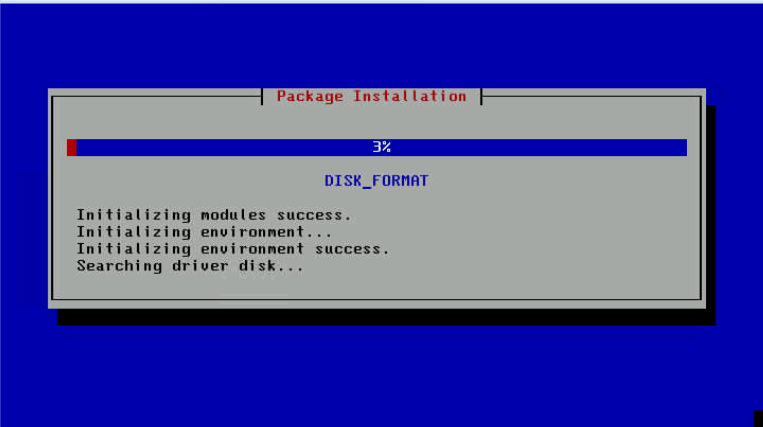Click the dialog's top border line right of title

click(592, 96)
